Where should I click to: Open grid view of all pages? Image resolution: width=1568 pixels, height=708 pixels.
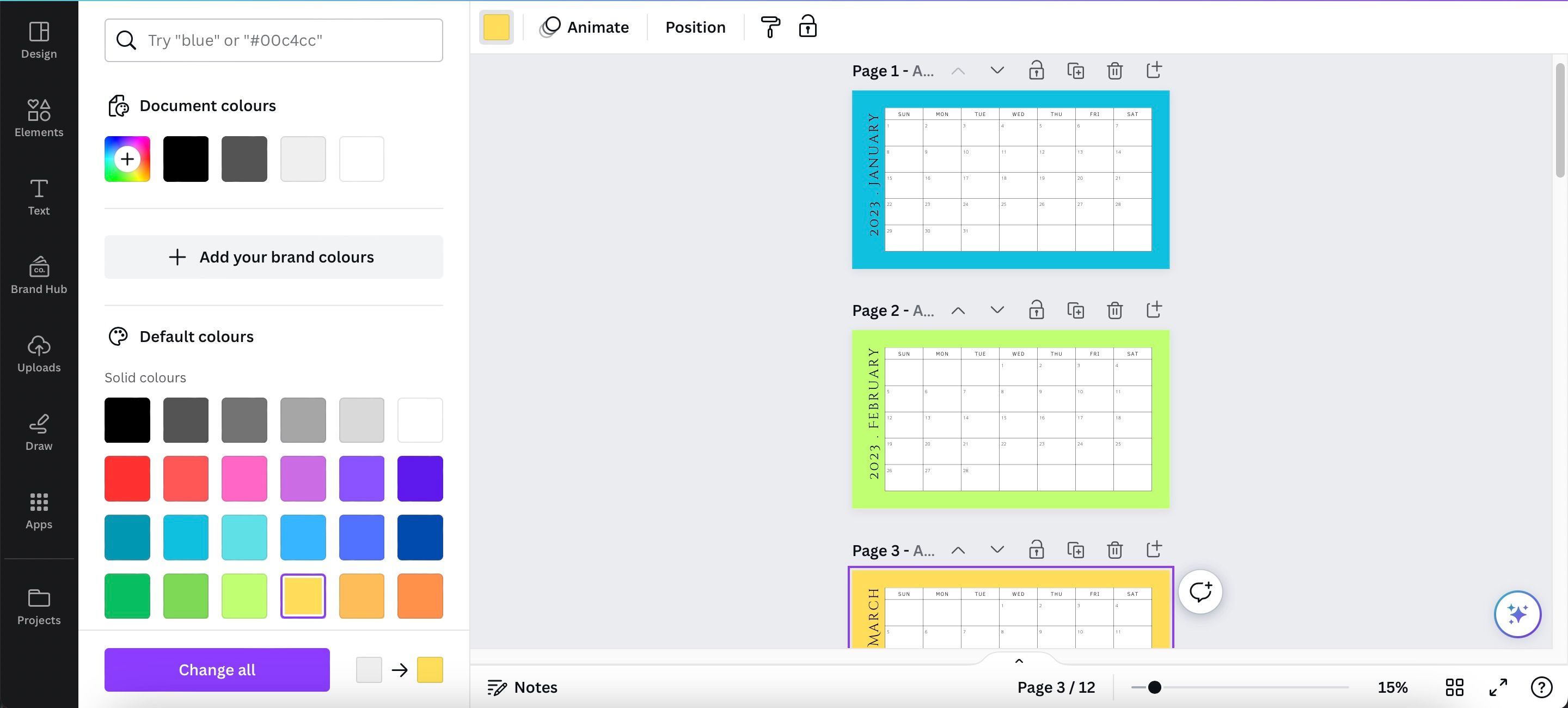coord(1454,687)
